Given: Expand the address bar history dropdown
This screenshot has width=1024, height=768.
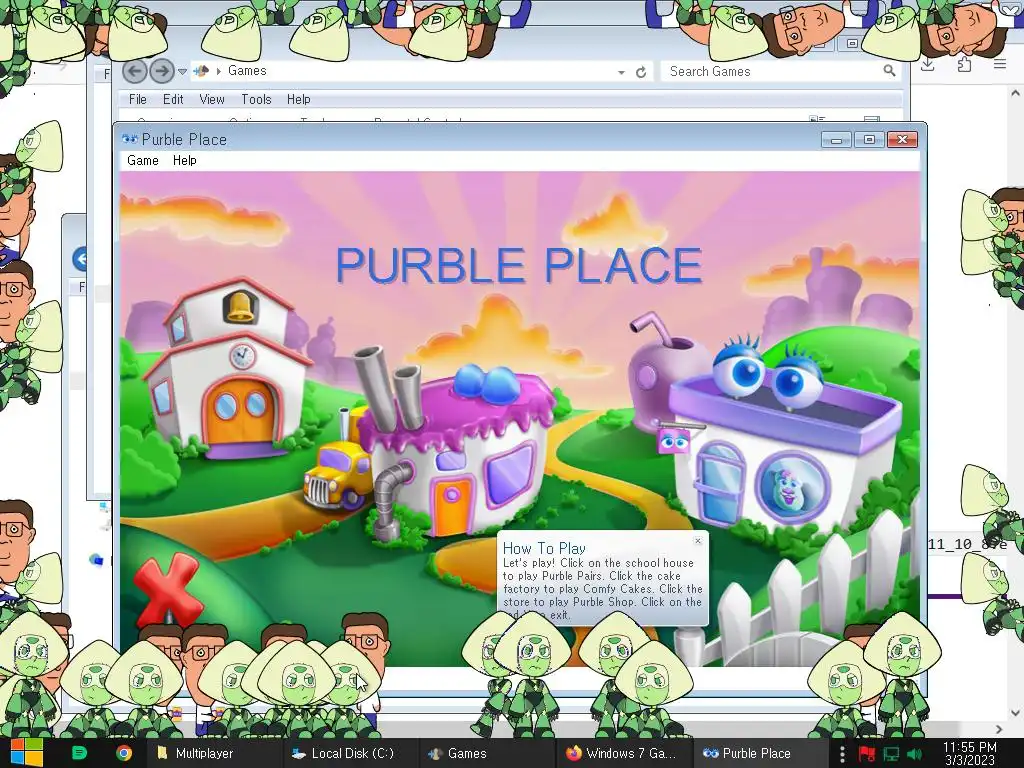Looking at the screenshot, I should [621, 72].
